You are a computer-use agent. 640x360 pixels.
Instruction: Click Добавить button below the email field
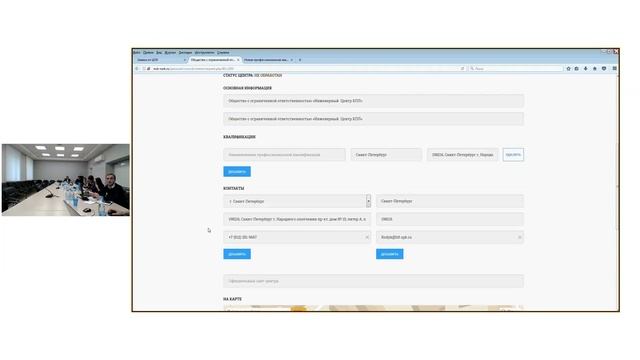390,254
